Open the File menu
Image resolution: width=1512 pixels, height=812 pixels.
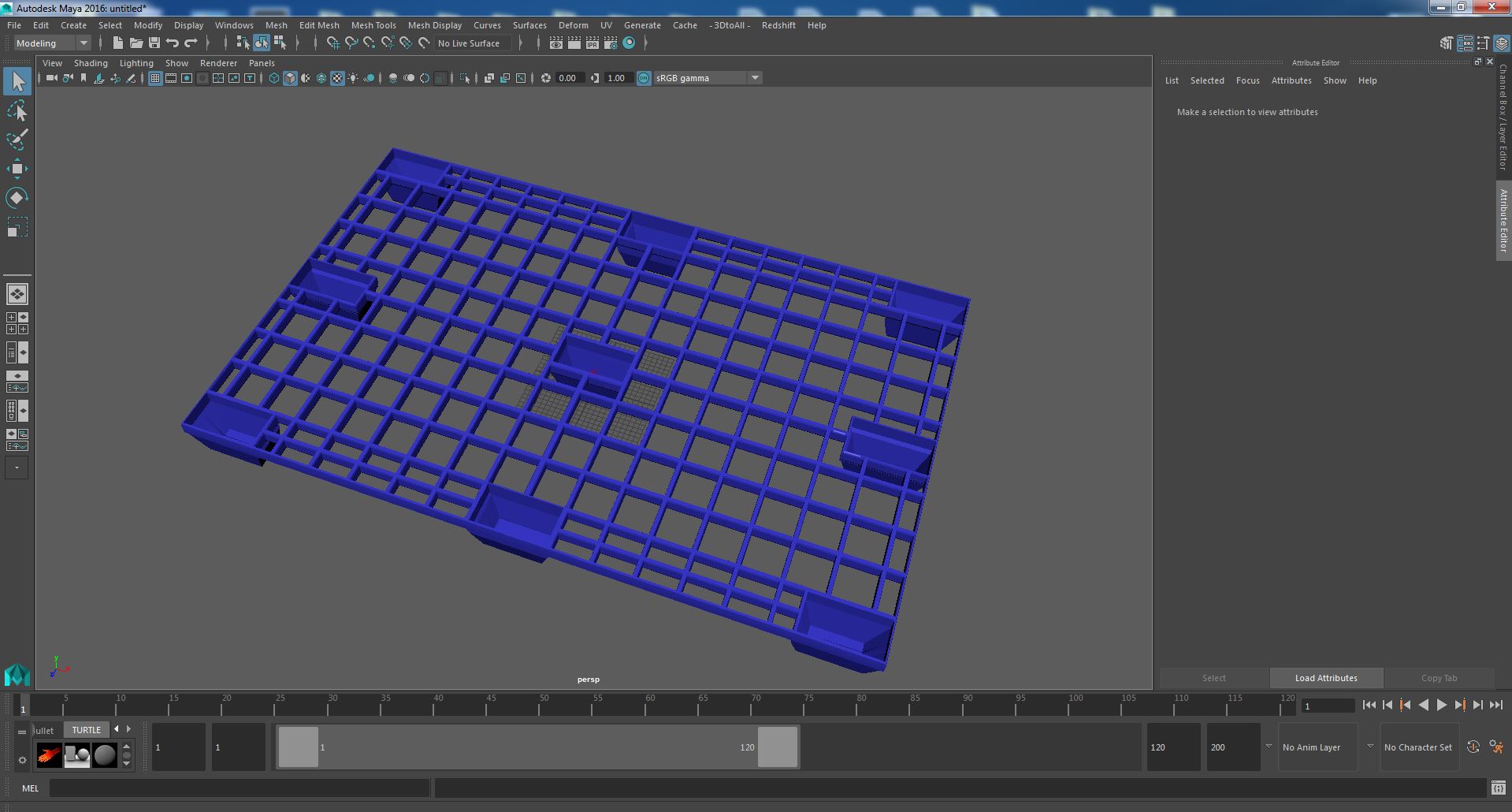point(14,25)
